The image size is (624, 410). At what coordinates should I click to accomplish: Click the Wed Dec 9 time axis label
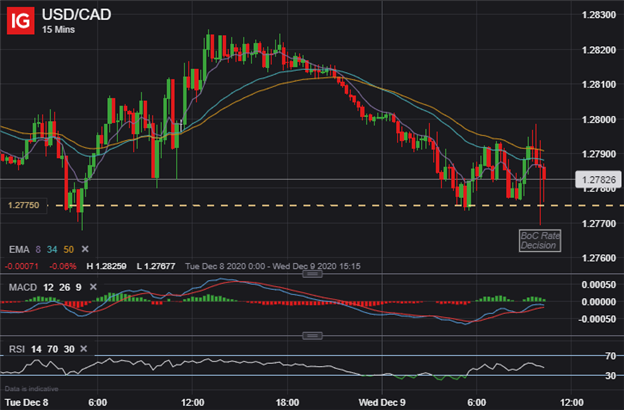tap(382, 402)
